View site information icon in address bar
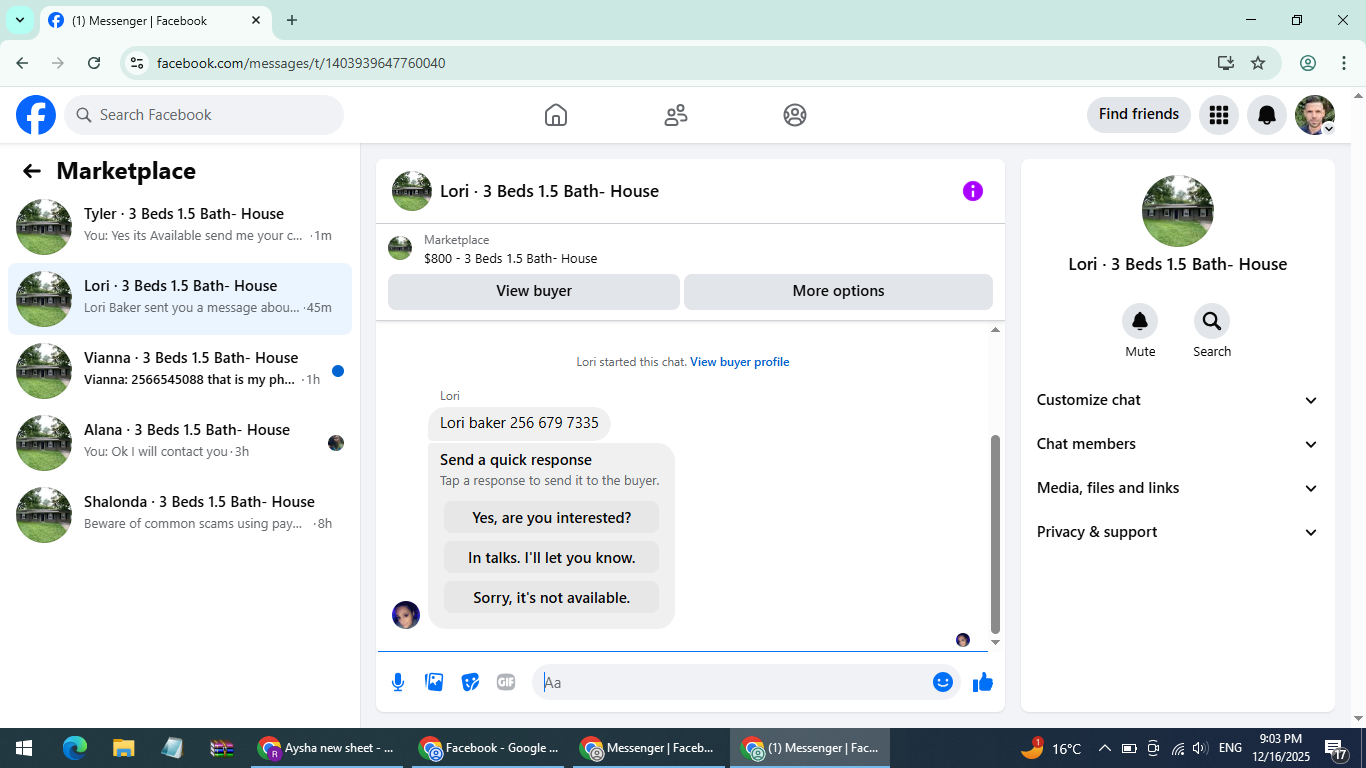This screenshot has width=1366, height=768. click(137, 63)
